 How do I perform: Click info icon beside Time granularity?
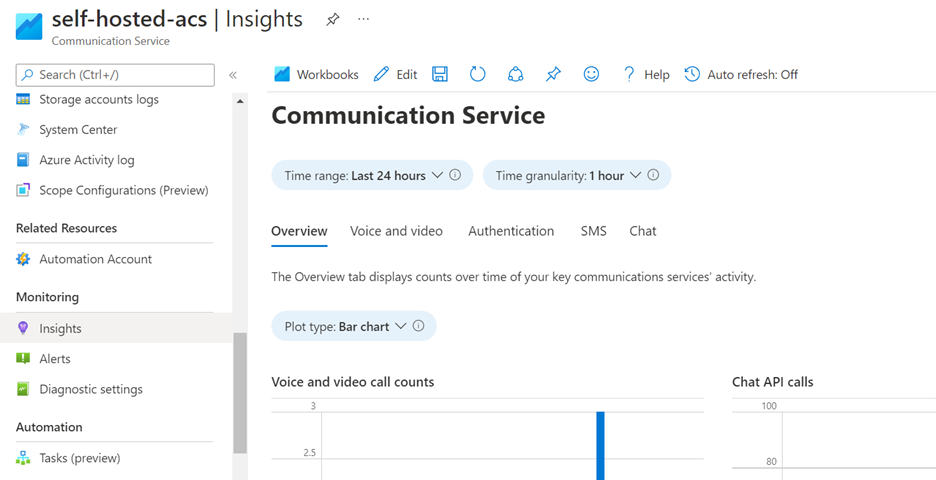tap(653, 175)
